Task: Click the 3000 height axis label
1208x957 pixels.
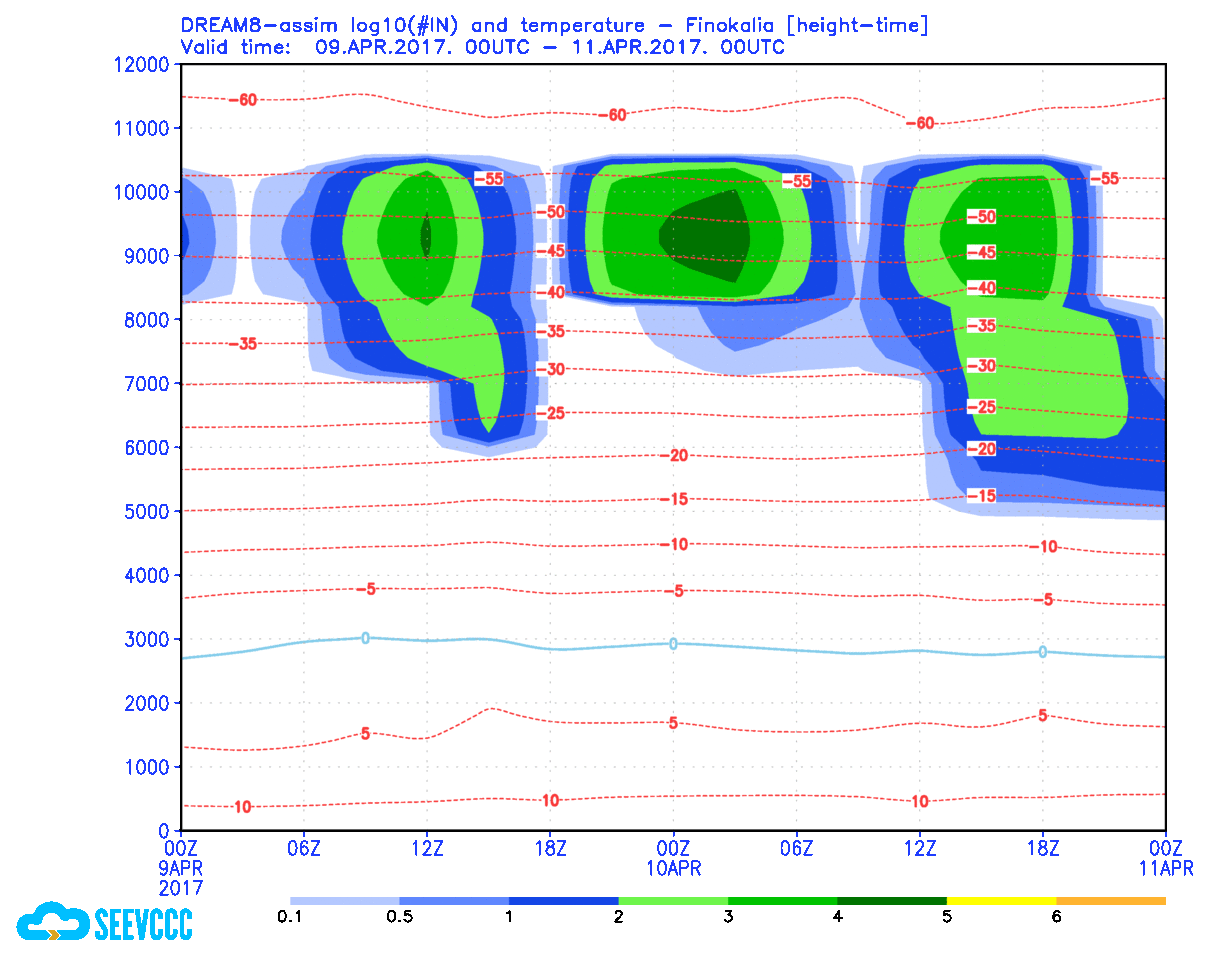Action: pos(144,640)
